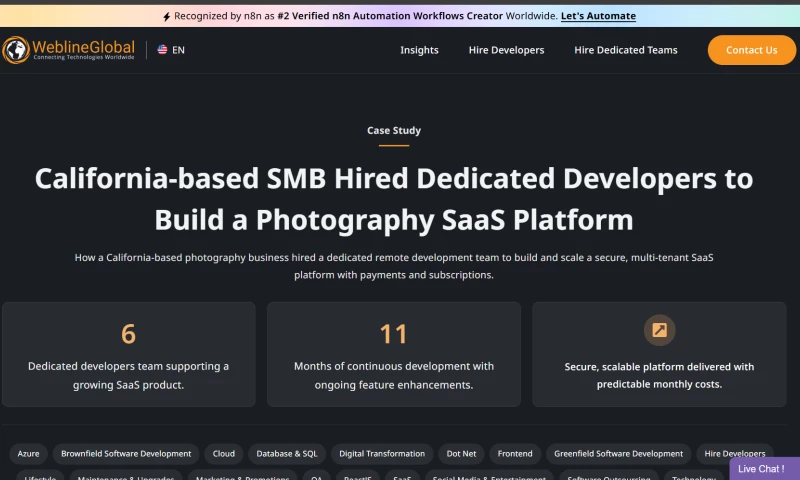Select the Database & SQL tag
The height and width of the screenshot is (480, 800).
(x=287, y=453)
